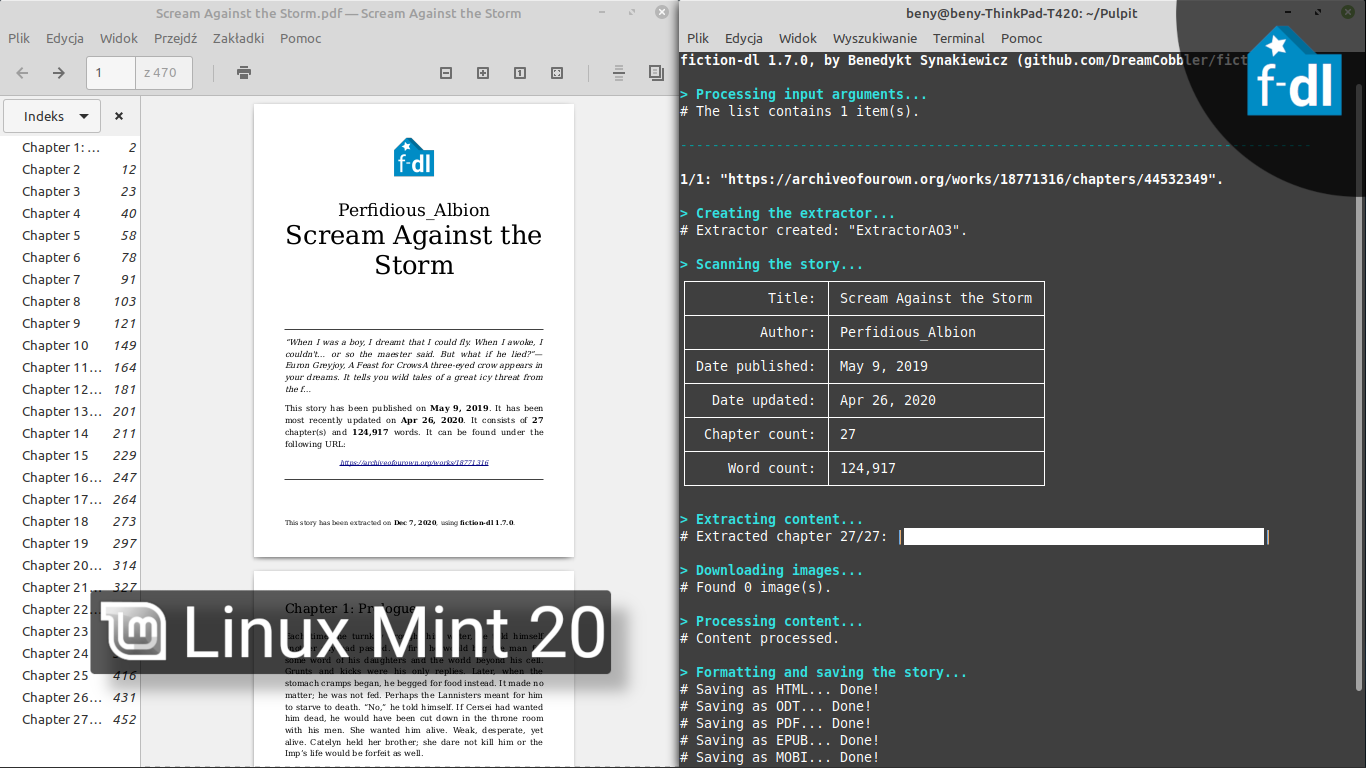Toggle continuous page view icon

(x=619, y=73)
